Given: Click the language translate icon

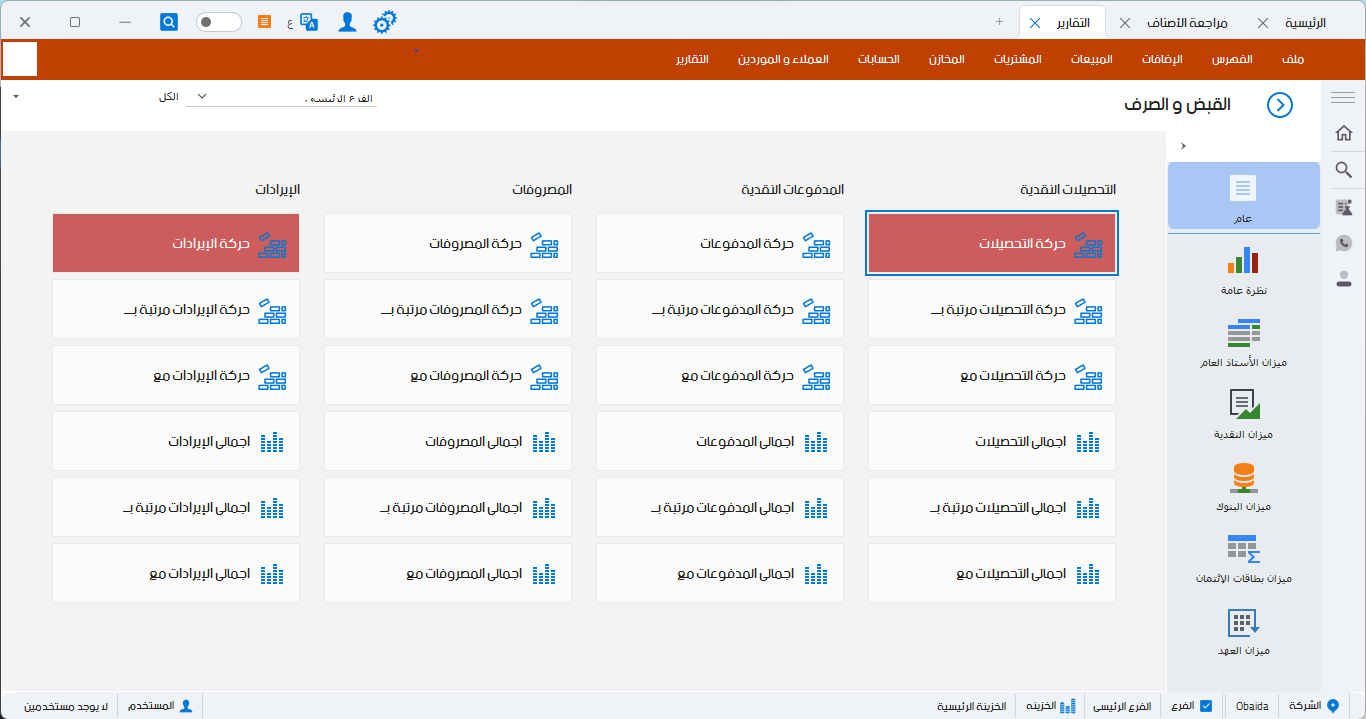Looking at the screenshot, I should 309,22.
